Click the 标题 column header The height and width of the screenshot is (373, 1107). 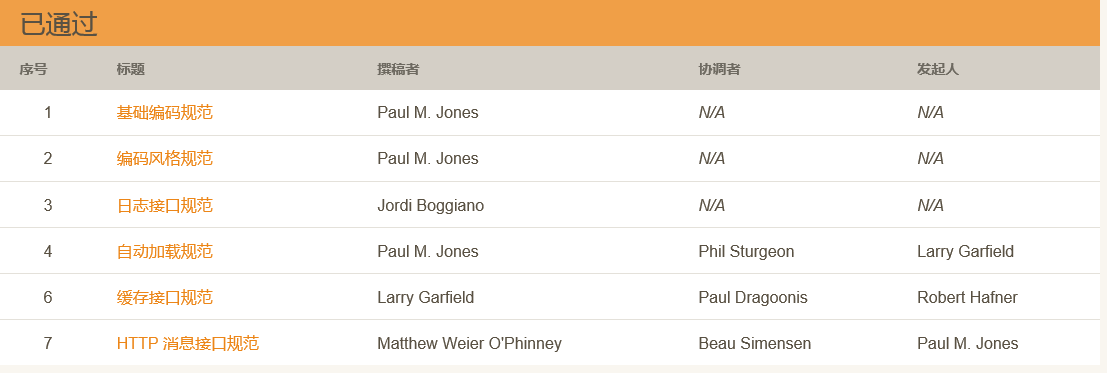coord(131,69)
